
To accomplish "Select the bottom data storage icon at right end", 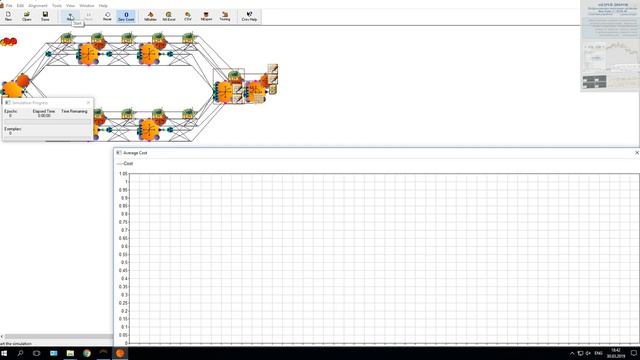I will pyautogui.click(x=273, y=89).
